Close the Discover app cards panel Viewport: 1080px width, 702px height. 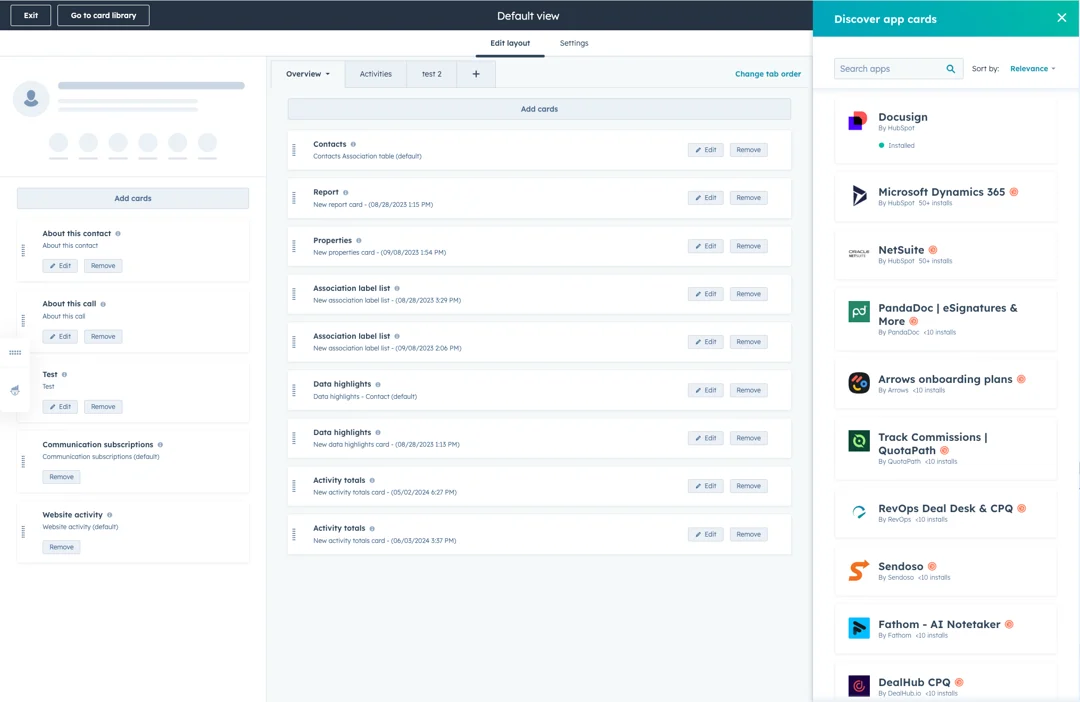[1061, 18]
